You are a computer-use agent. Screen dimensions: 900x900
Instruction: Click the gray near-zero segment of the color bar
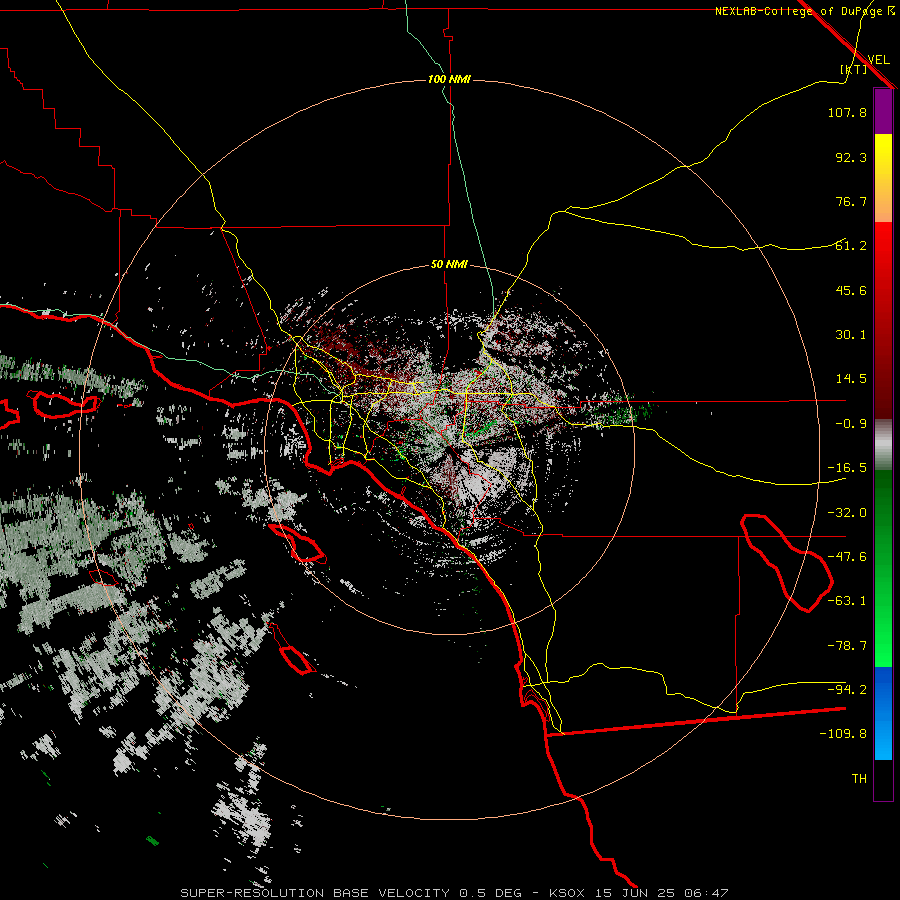click(883, 445)
